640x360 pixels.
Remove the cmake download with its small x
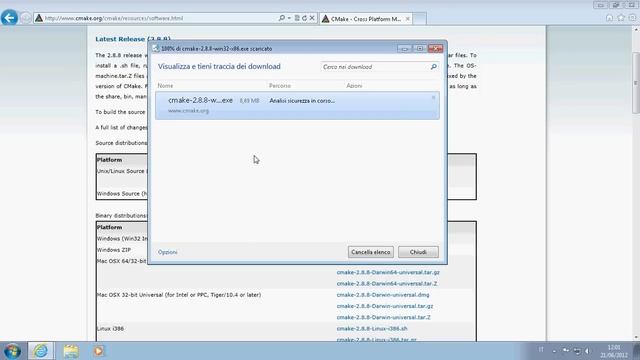point(433,98)
